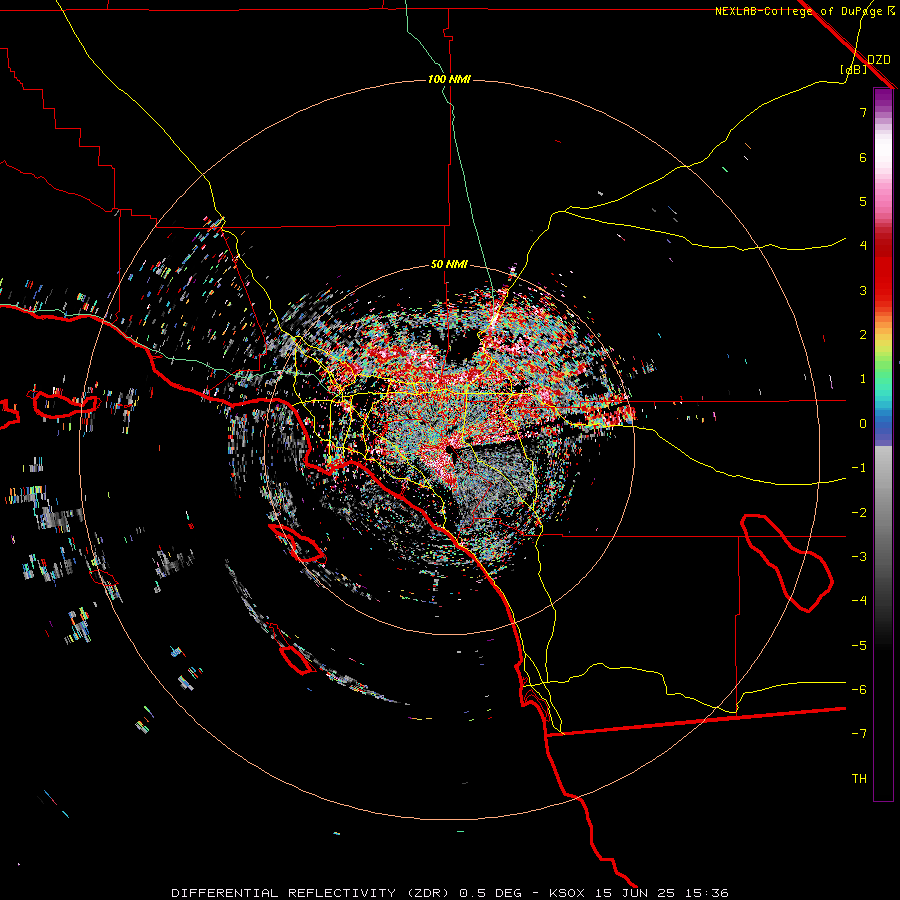The image size is (900, 900).
Task: Click the color scale value 3
Action: (863, 290)
